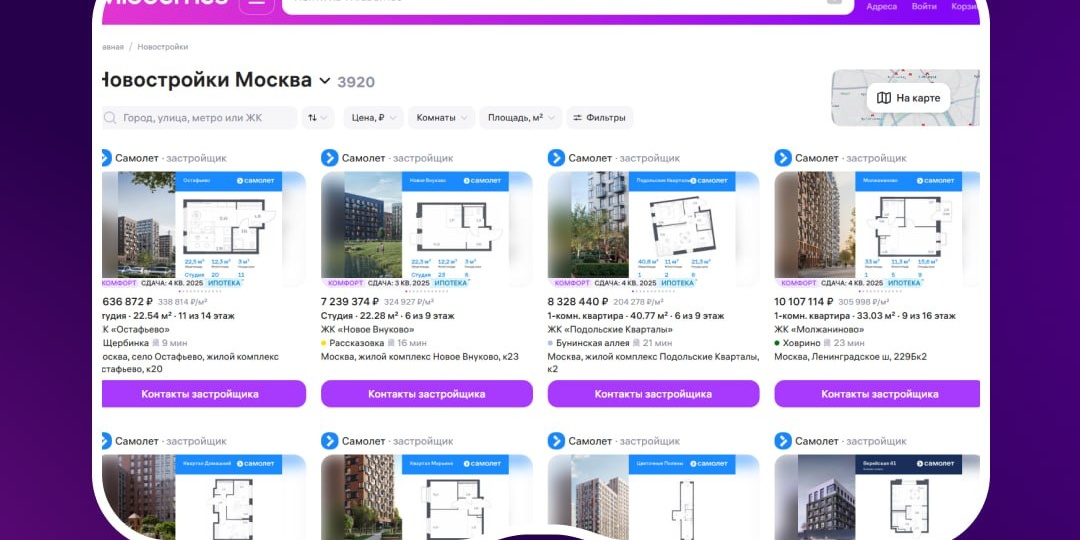Image resolution: width=1080 pixels, height=540 pixels.
Task: Click the price 8 328 440 ₽
Action: 578,302
